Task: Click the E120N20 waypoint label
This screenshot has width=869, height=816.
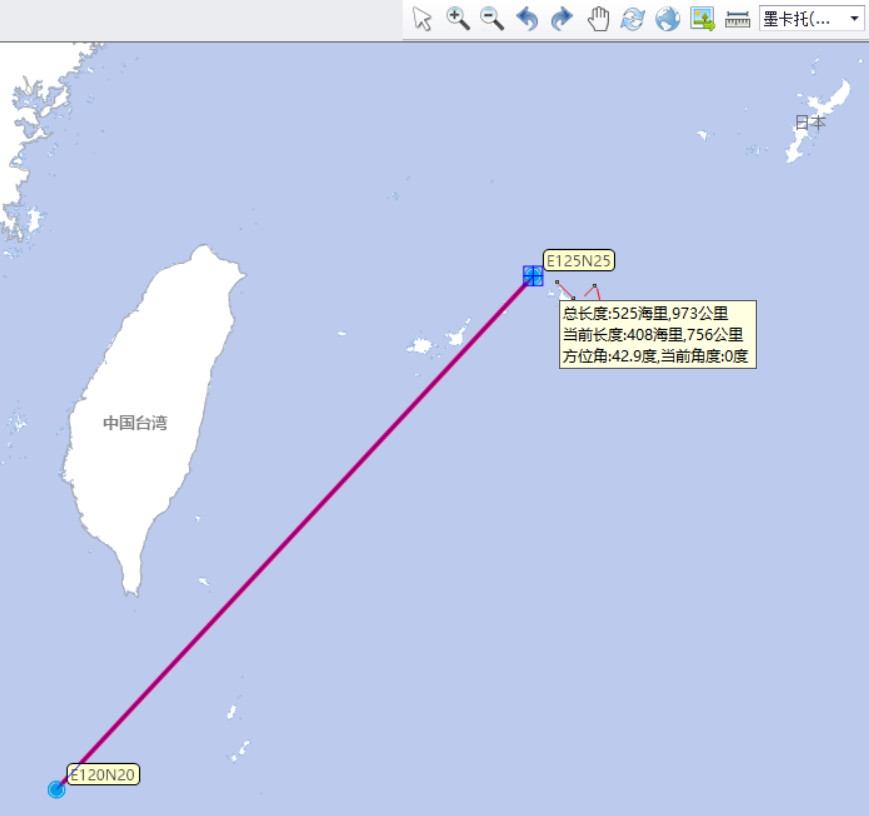Action: (103, 774)
